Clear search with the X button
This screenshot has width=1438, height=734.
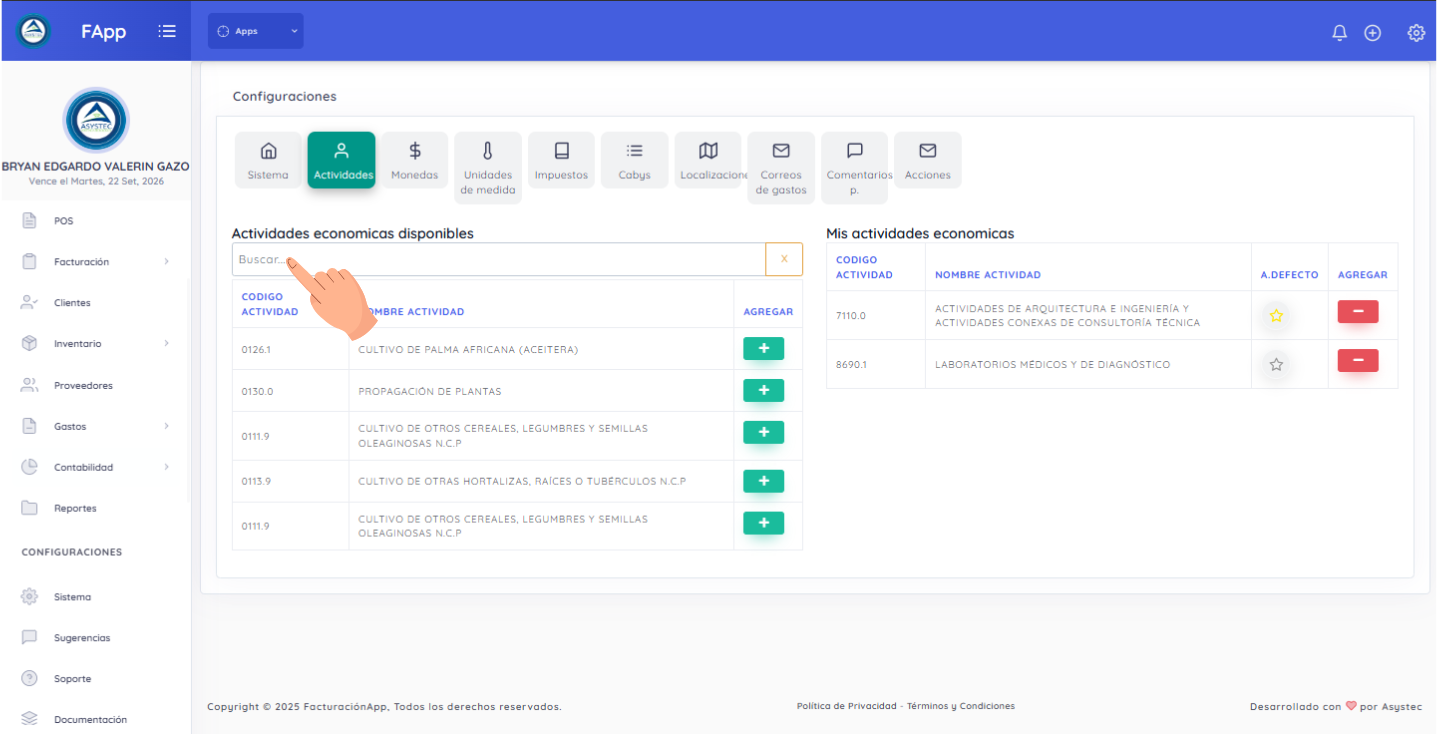784,260
